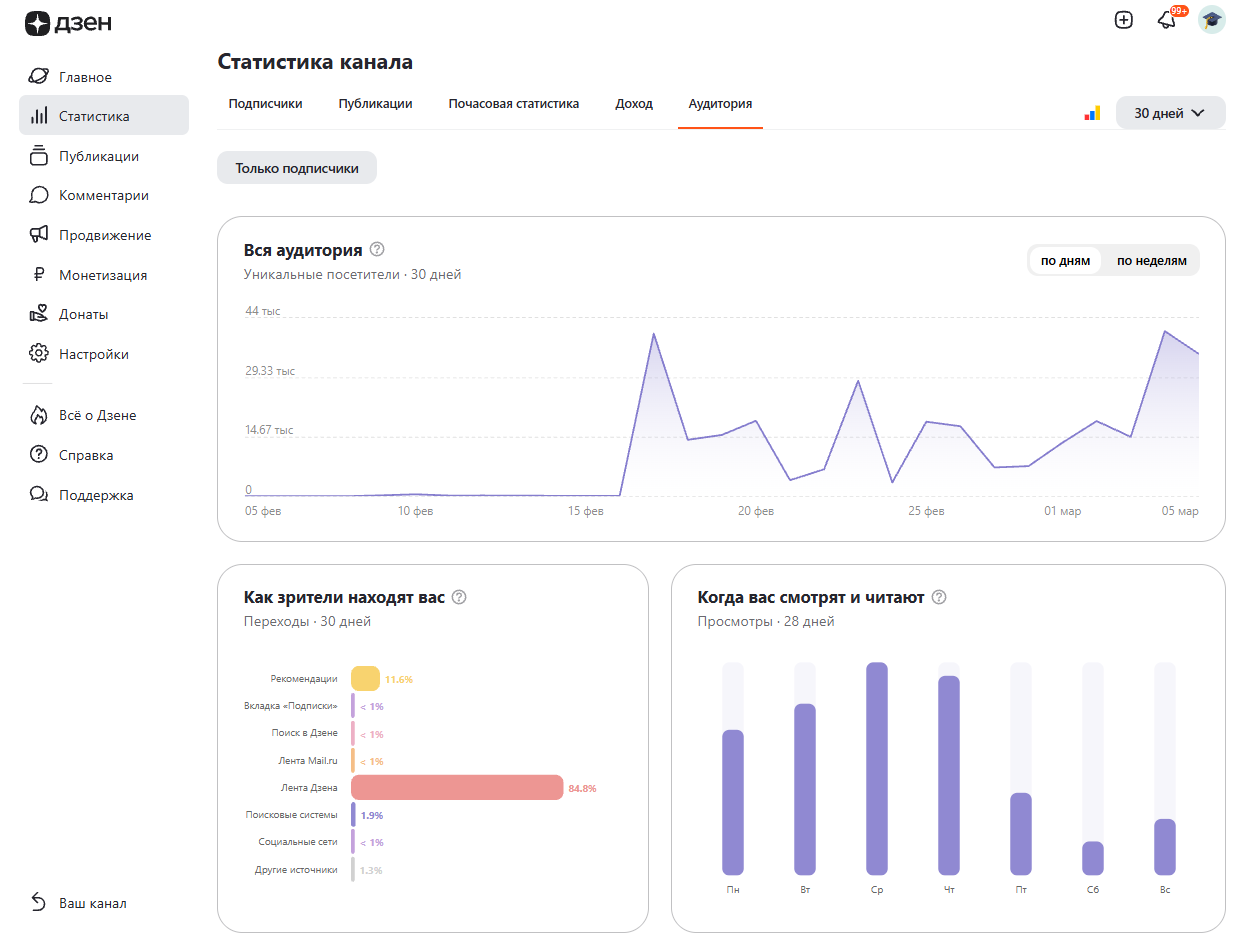
Task: Click the Ваш канал link
Action: pos(92,903)
